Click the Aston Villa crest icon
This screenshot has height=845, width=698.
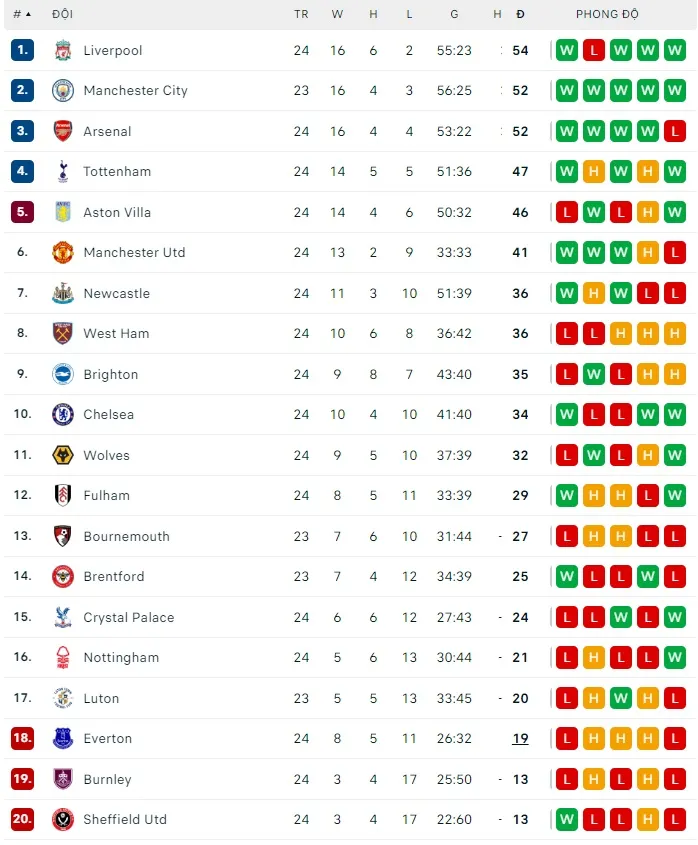(x=63, y=212)
